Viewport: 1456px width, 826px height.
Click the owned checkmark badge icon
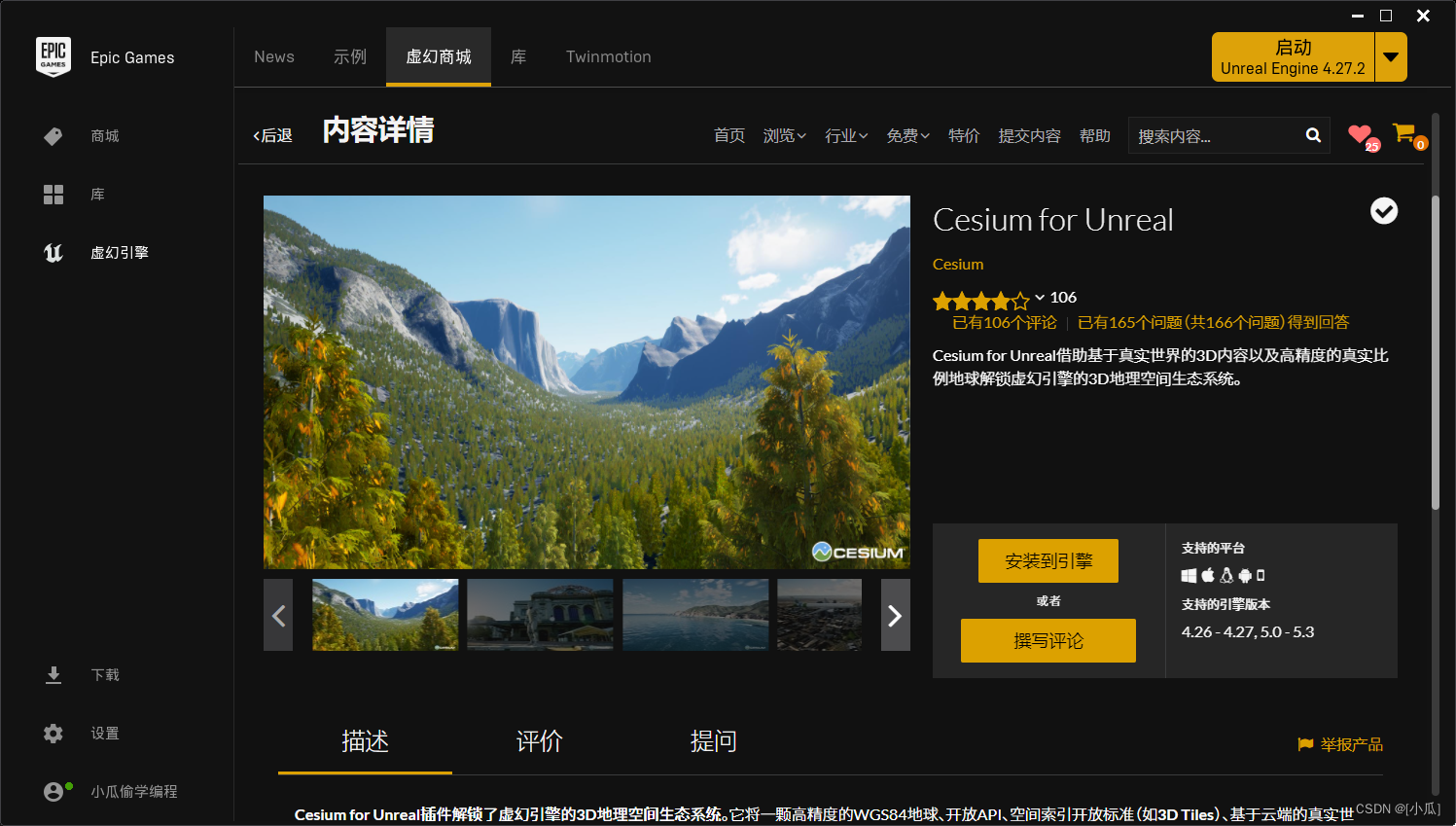coord(1384,211)
